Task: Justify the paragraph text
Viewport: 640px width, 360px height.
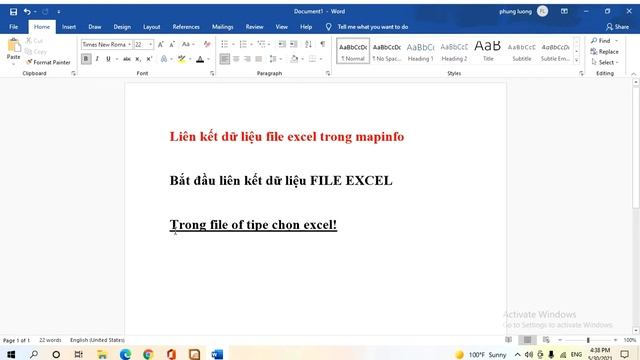Action: 258,59
